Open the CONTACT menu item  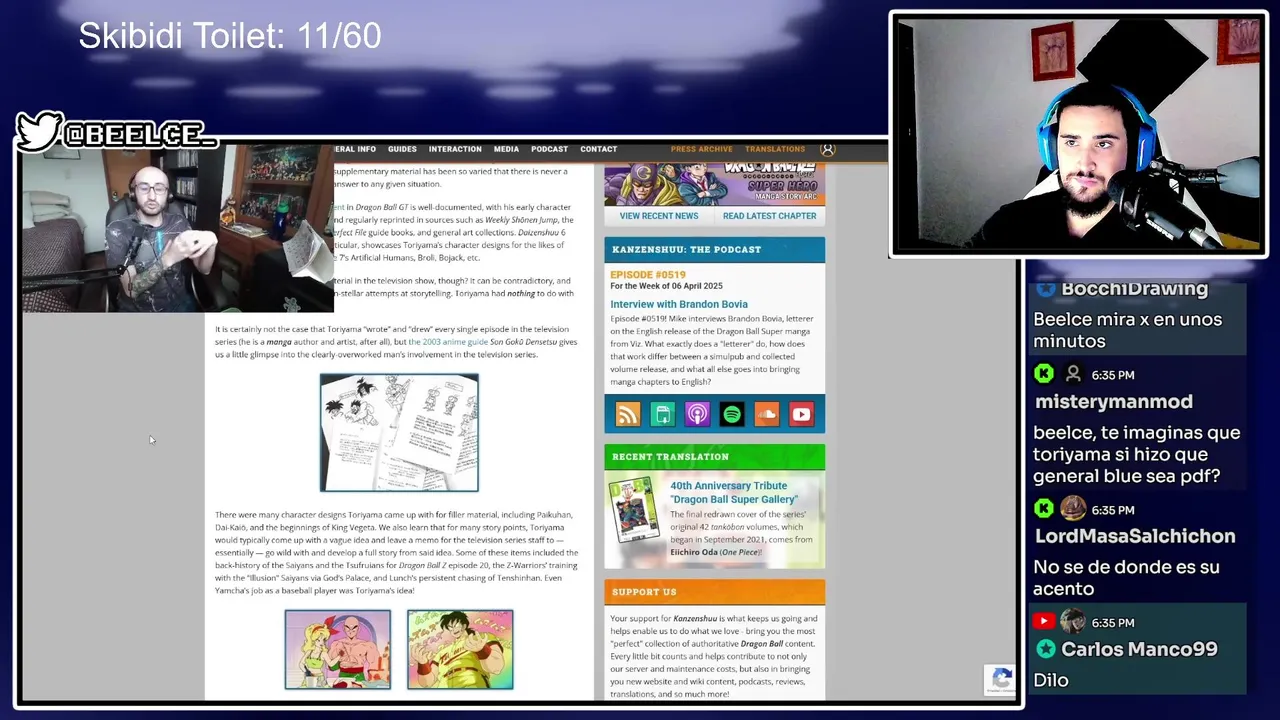pyautogui.click(x=598, y=149)
